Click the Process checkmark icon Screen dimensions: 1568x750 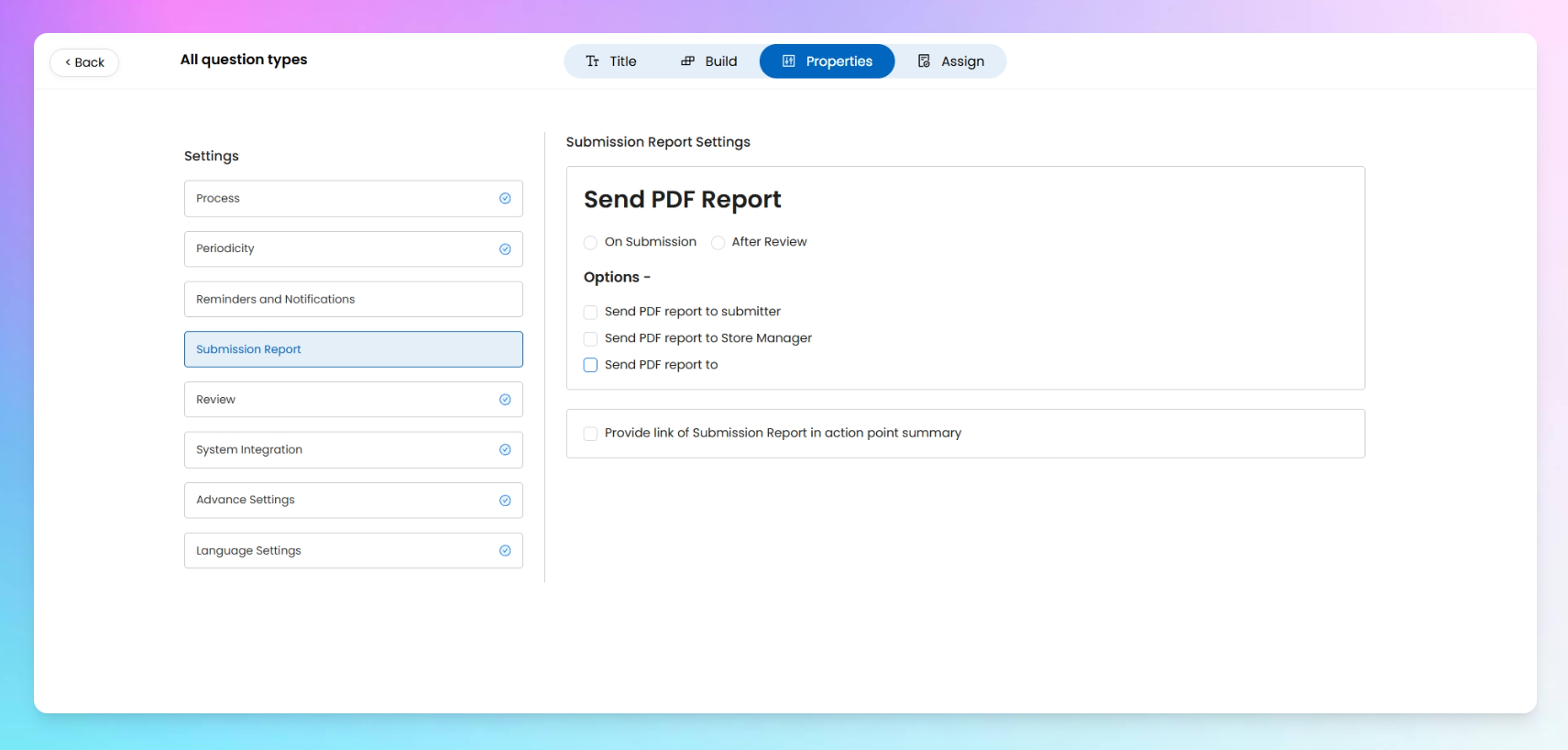pyautogui.click(x=505, y=198)
